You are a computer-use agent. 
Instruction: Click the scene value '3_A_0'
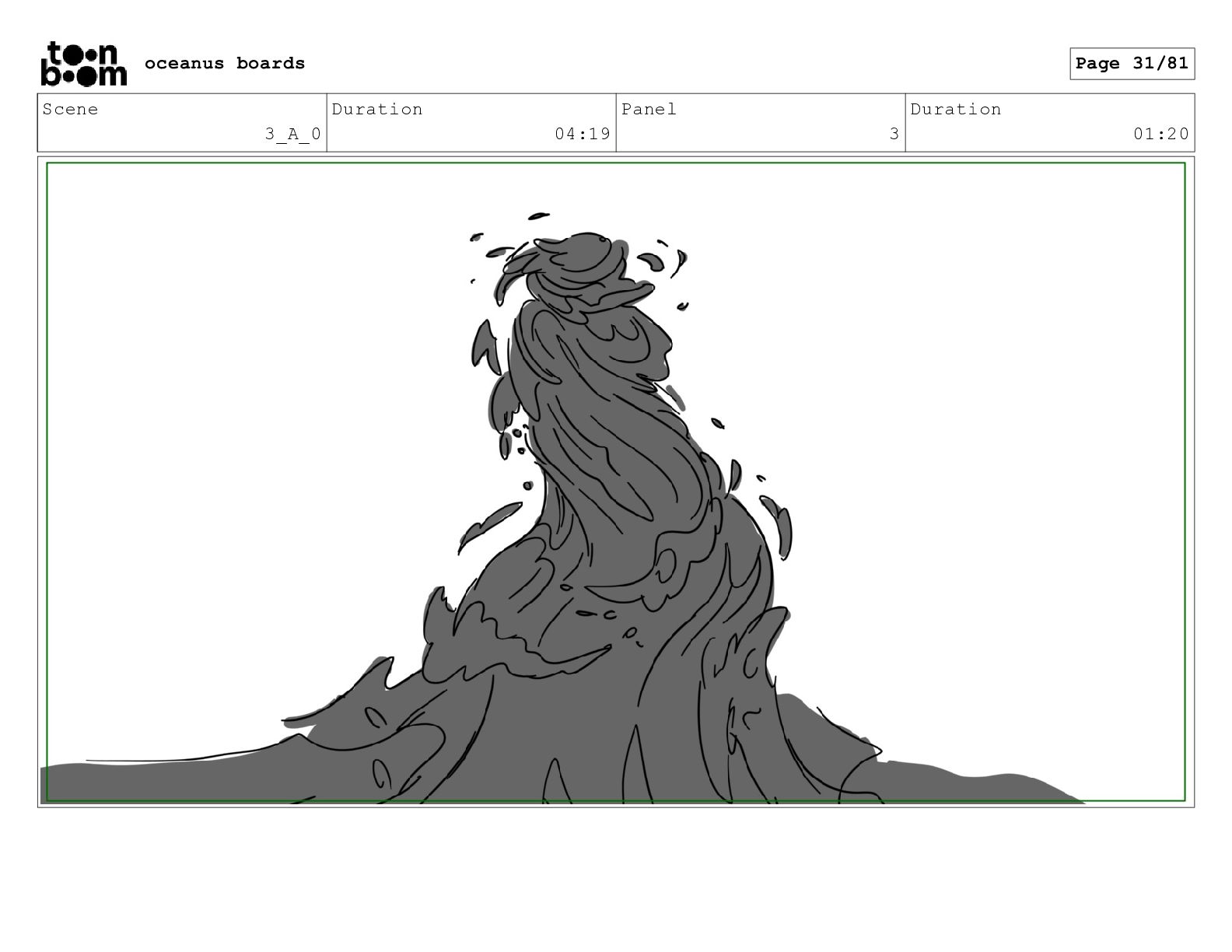click(292, 134)
